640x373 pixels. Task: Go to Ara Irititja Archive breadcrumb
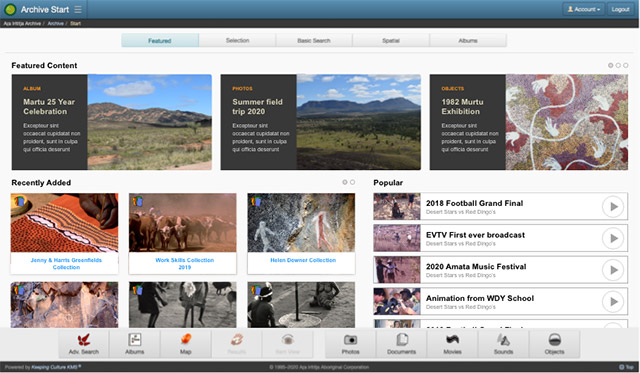click(22, 23)
